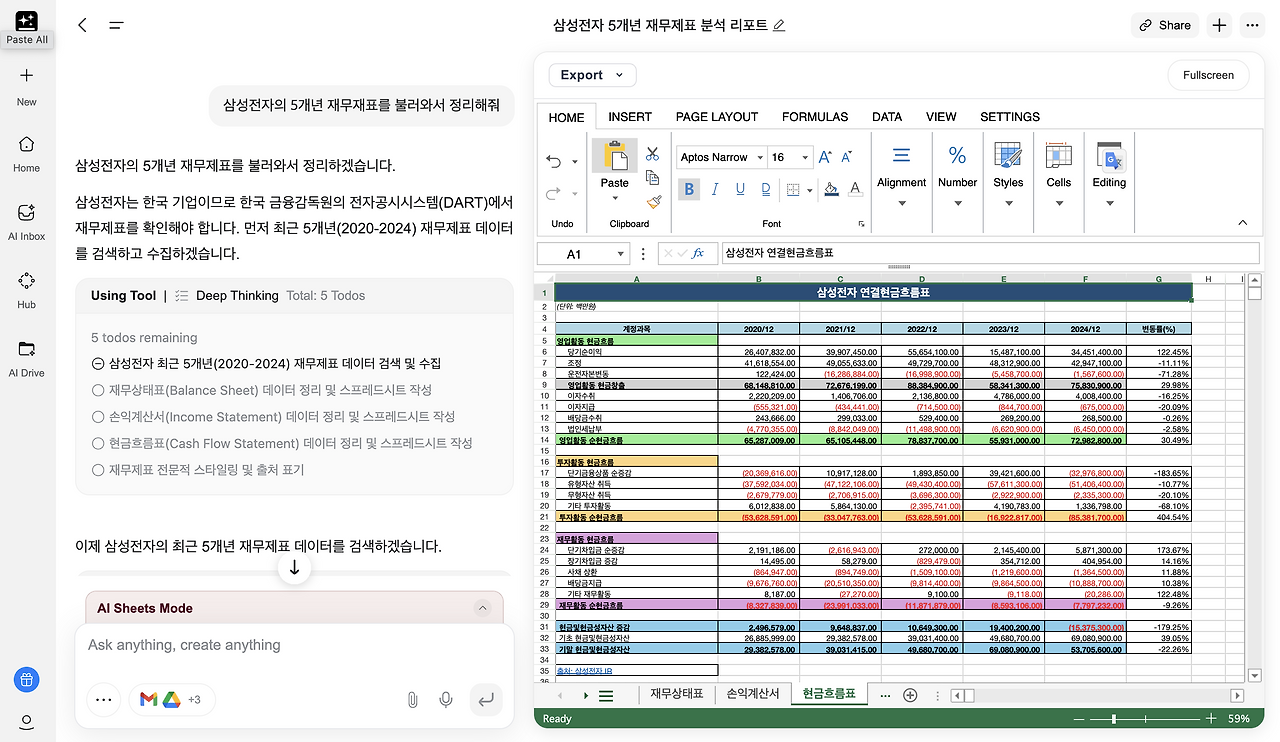Click the gift icon in the sidebar

(x=27, y=680)
